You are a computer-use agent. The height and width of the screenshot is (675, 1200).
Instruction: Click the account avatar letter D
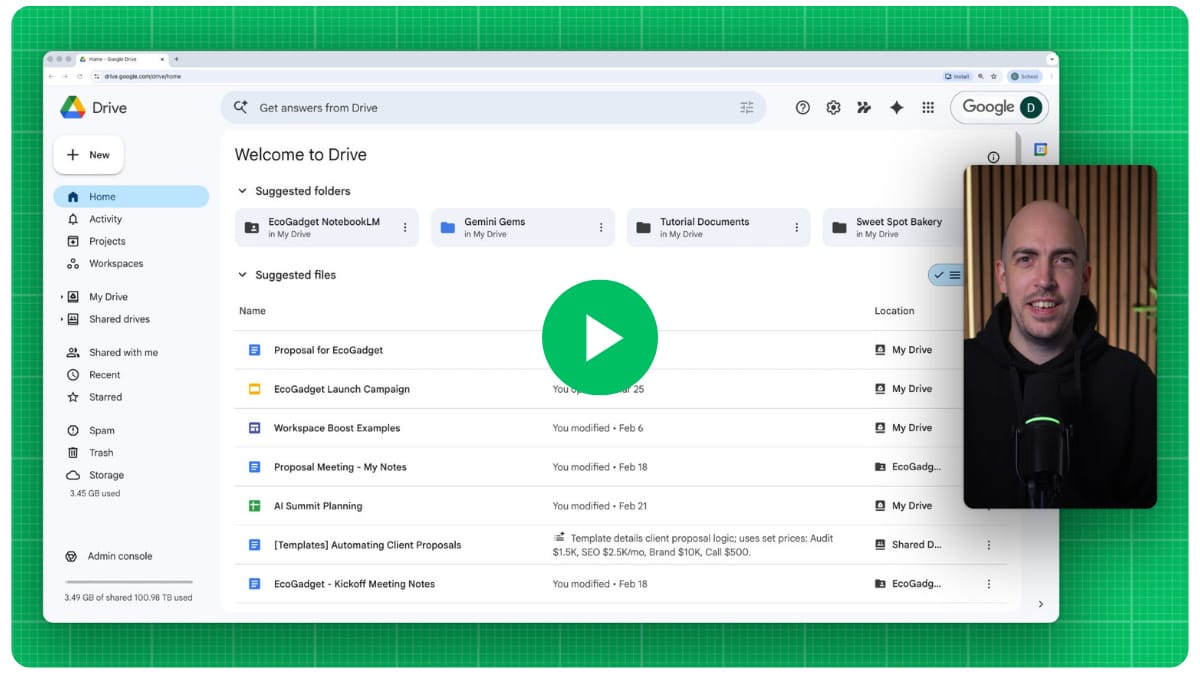click(x=1031, y=107)
